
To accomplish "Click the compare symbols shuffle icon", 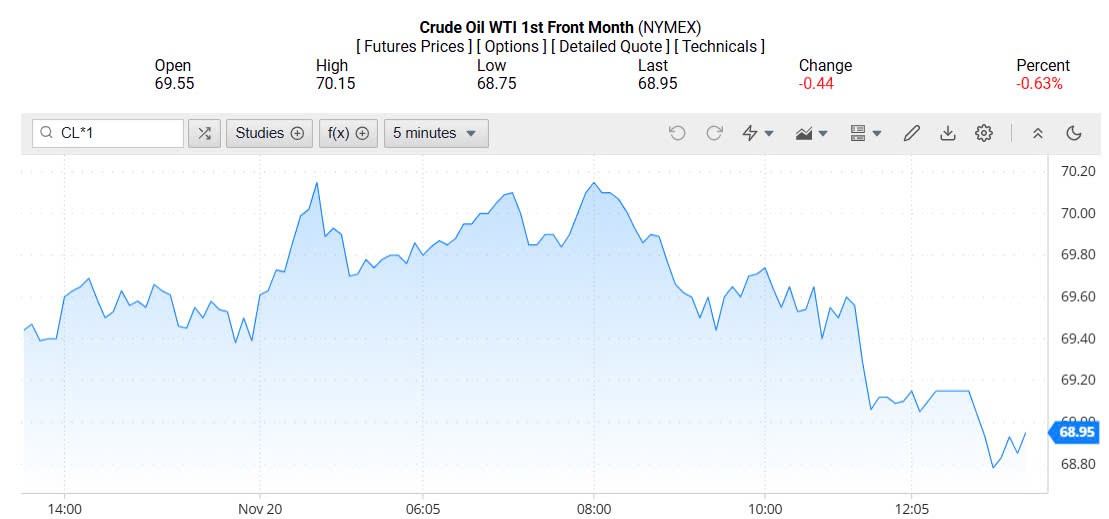I will [204, 133].
